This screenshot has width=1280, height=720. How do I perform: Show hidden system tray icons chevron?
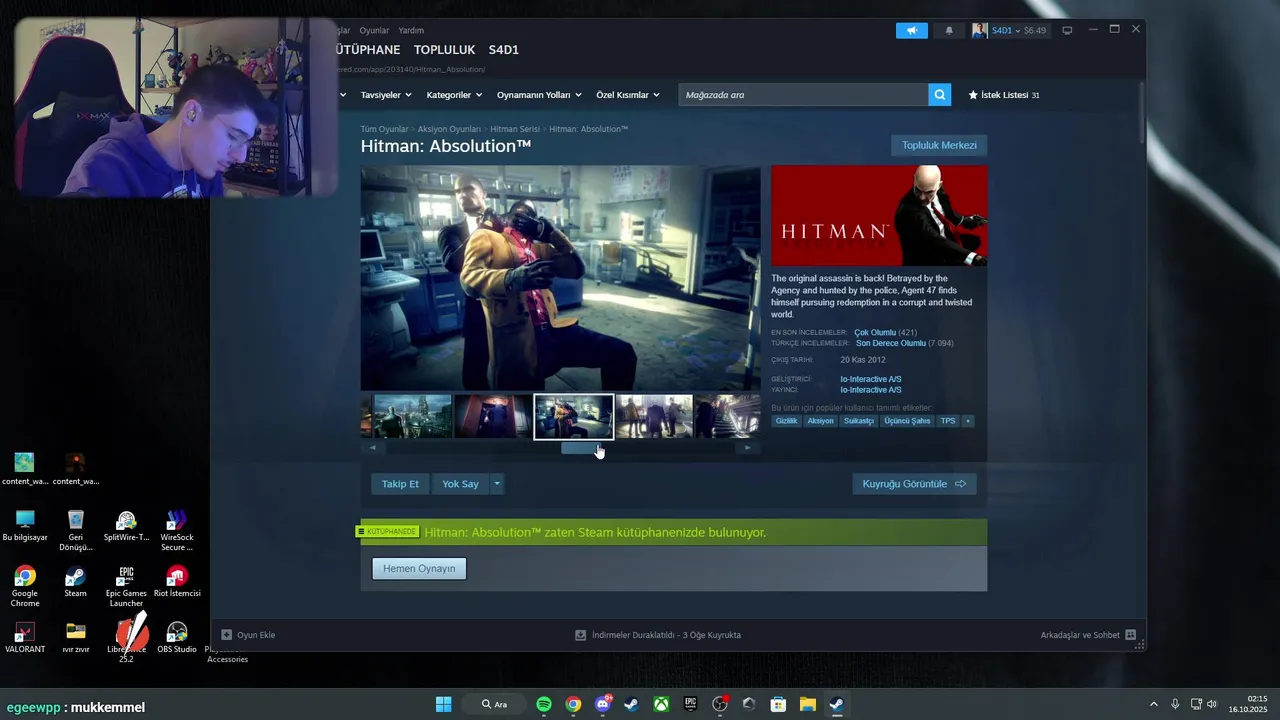(x=1153, y=704)
